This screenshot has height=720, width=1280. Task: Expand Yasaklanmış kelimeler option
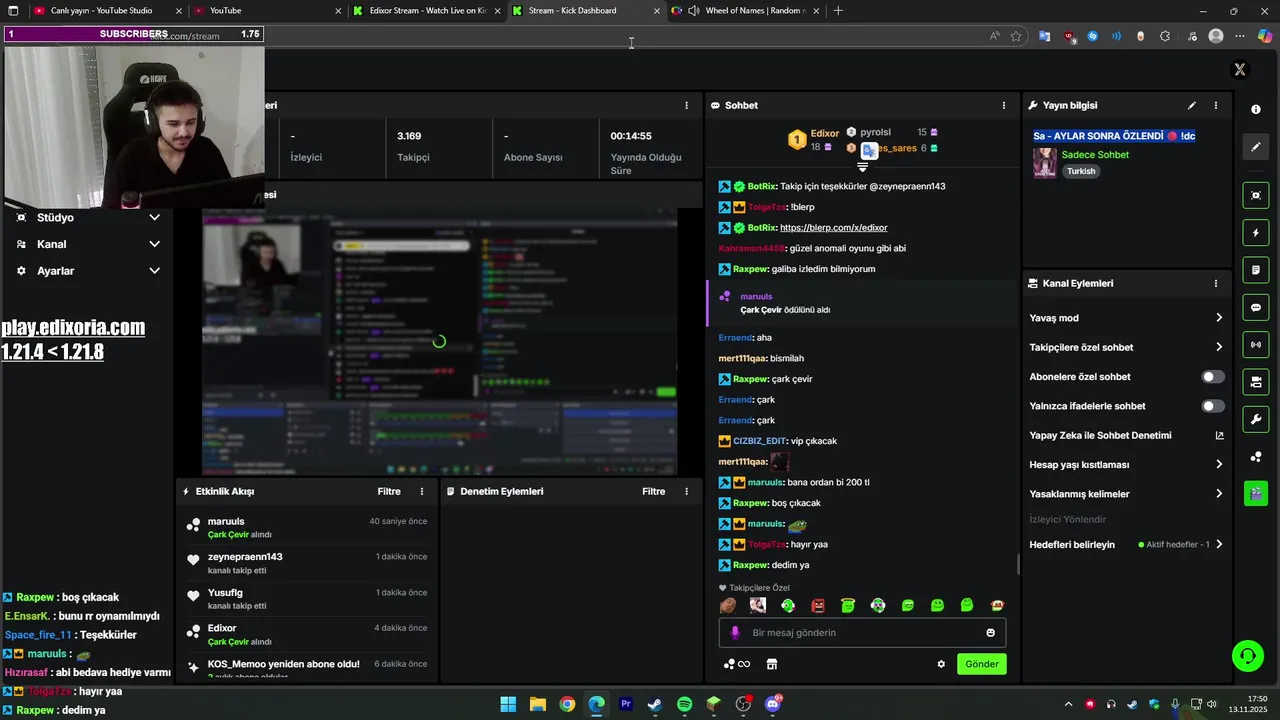click(x=1219, y=494)
